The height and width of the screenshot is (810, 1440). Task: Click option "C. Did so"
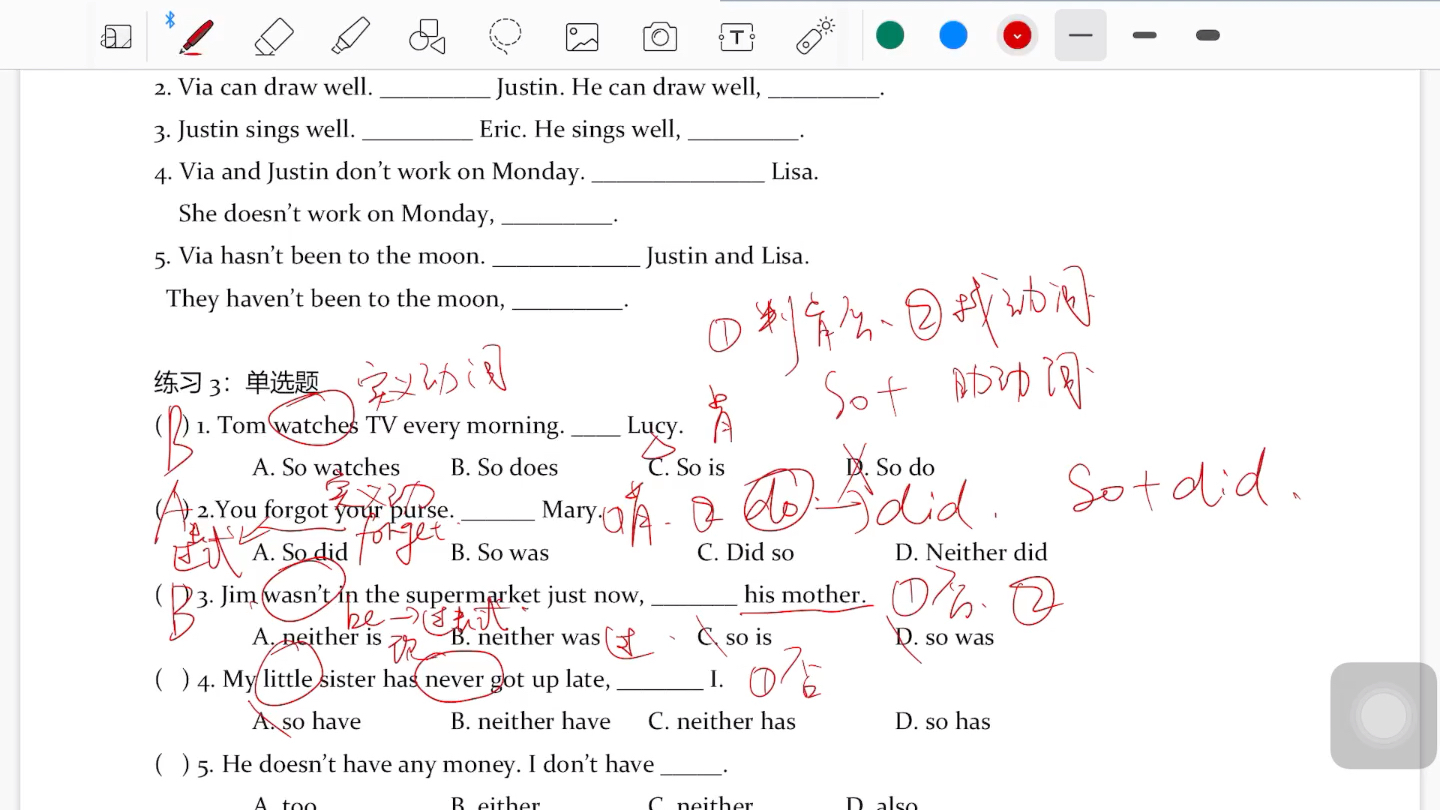coord(745,552)
